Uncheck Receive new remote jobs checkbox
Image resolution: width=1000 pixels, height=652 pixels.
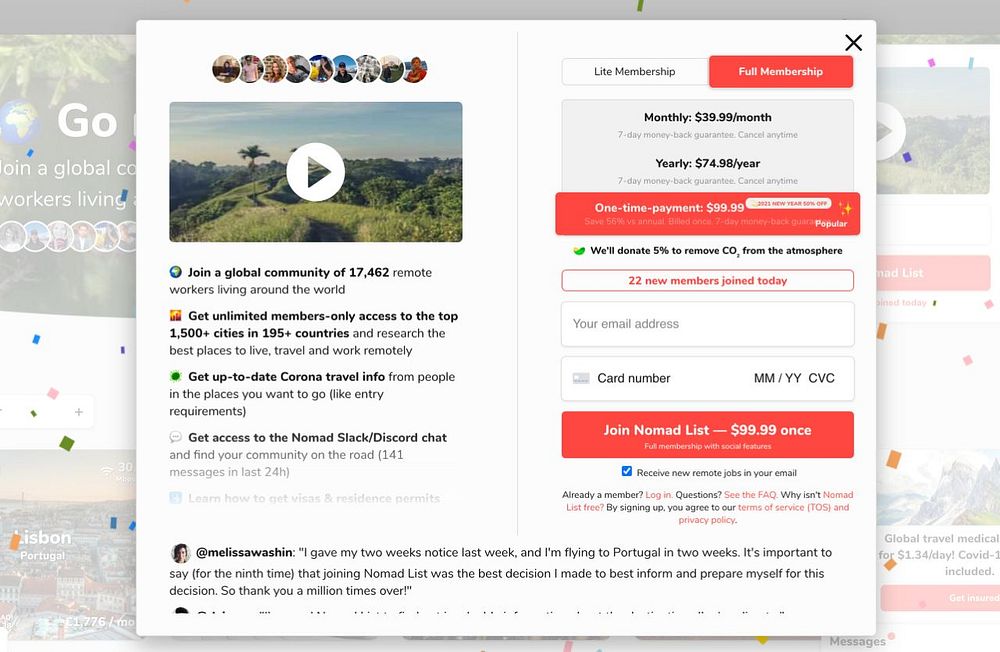pos(627,471)
